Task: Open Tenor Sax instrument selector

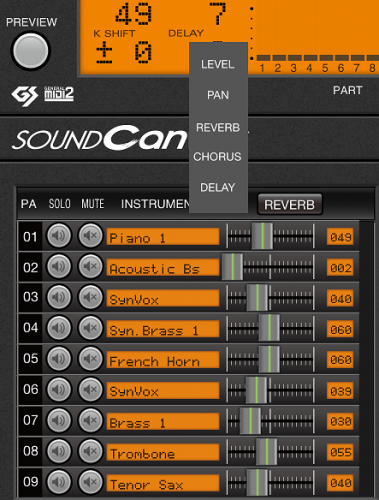Action: pyautogui.click(x=163, y=483)
